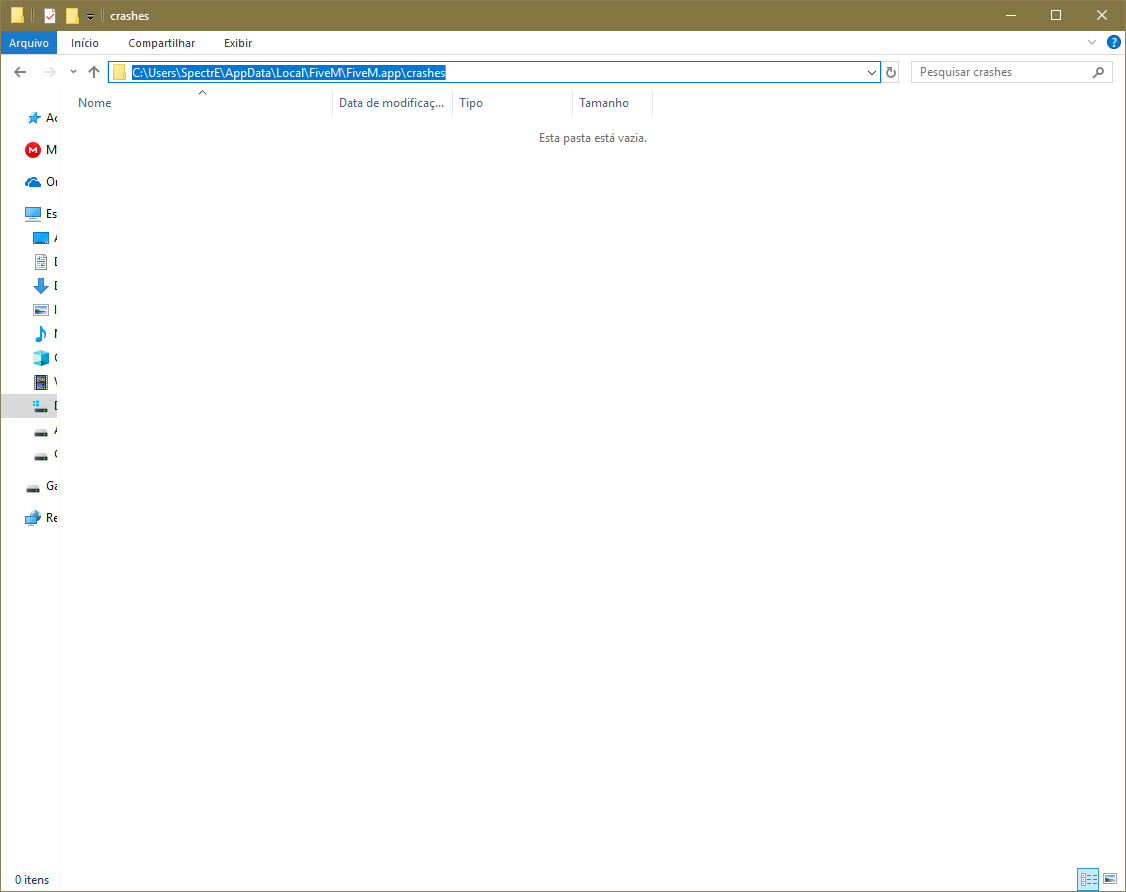Click the 0 itens status text

(x=32, y=880)
